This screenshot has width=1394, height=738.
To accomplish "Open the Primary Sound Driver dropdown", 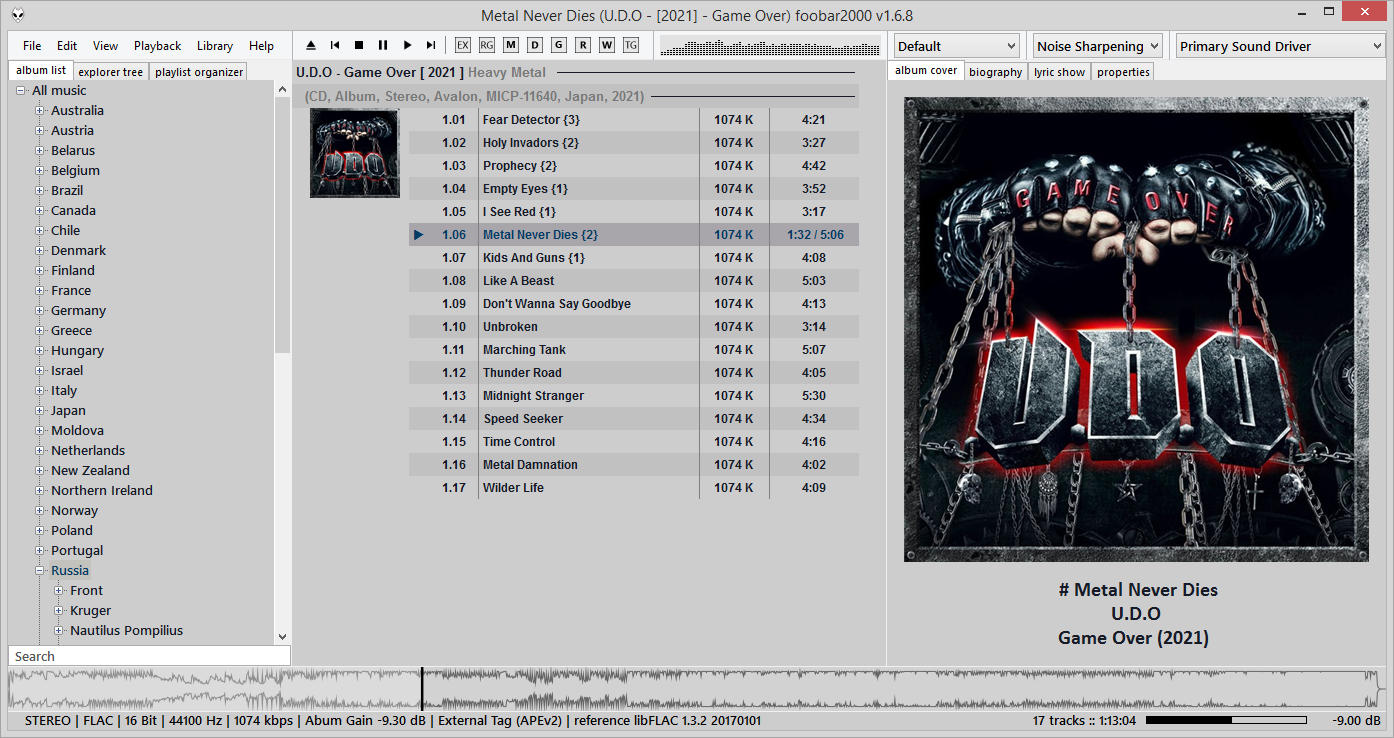I will coord(1280,46).
